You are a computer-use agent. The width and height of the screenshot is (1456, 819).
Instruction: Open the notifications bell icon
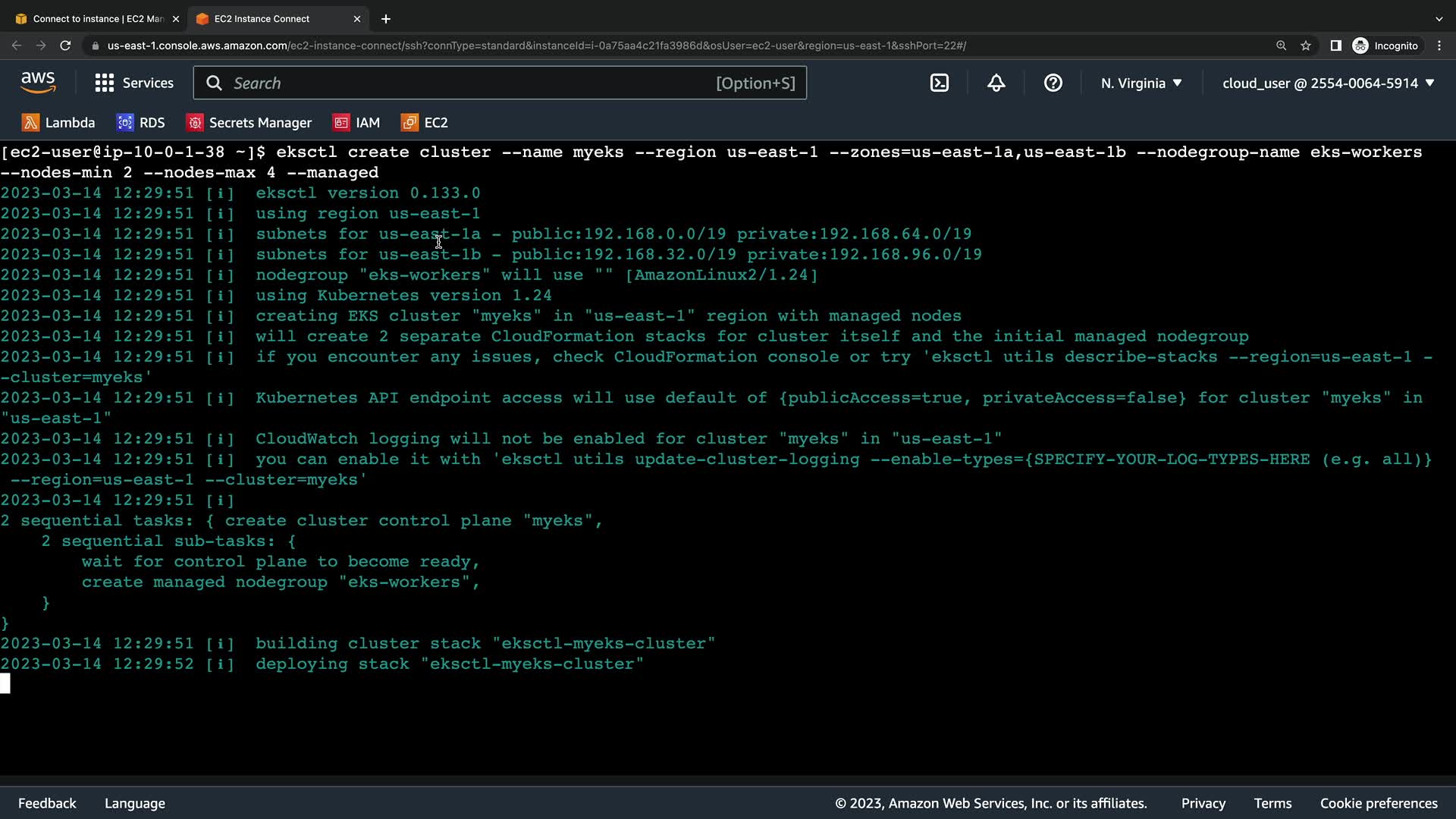[996, 83]
